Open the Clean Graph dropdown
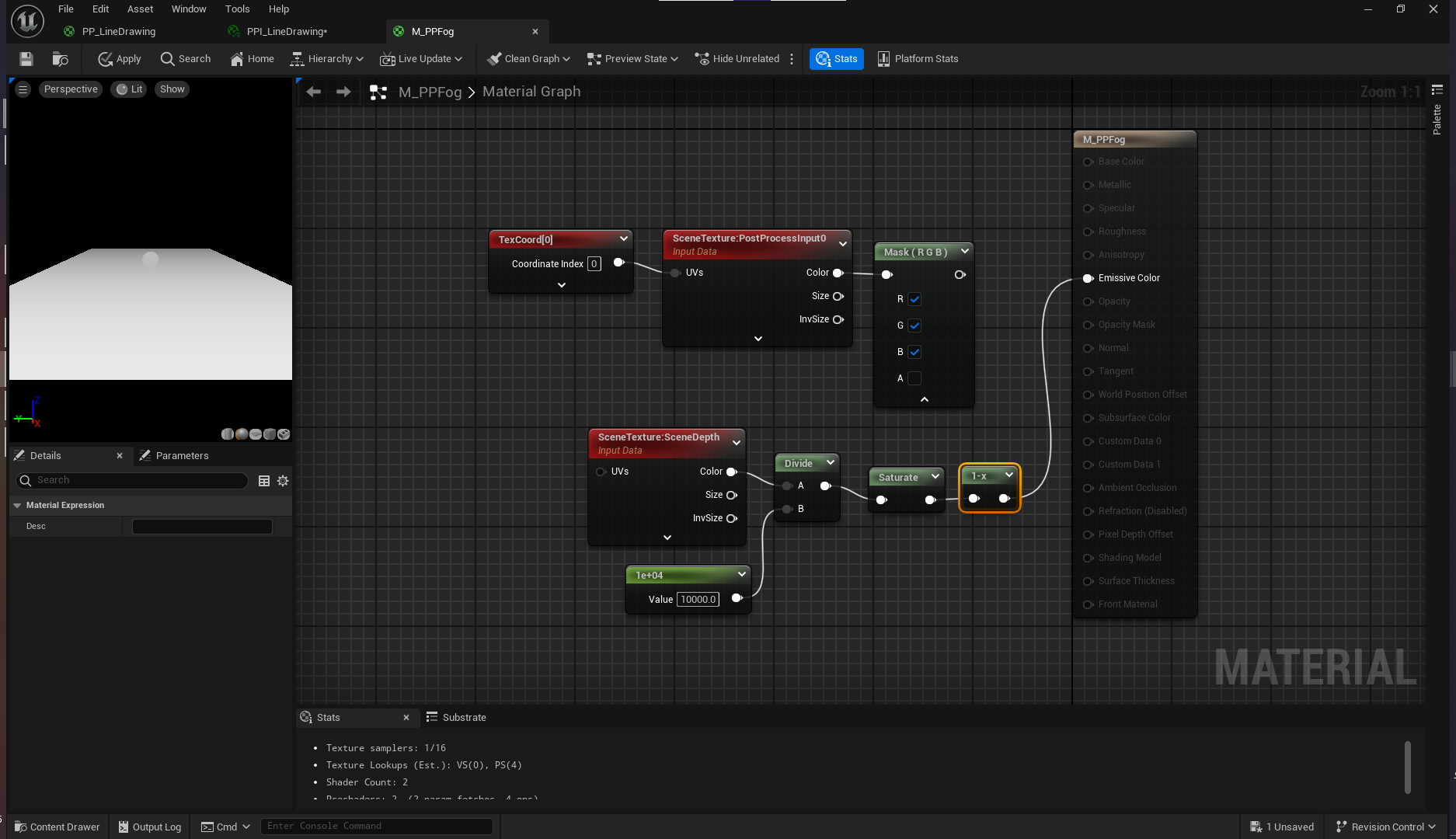This screenshot has width=1456, height=839. pos(528,59)
